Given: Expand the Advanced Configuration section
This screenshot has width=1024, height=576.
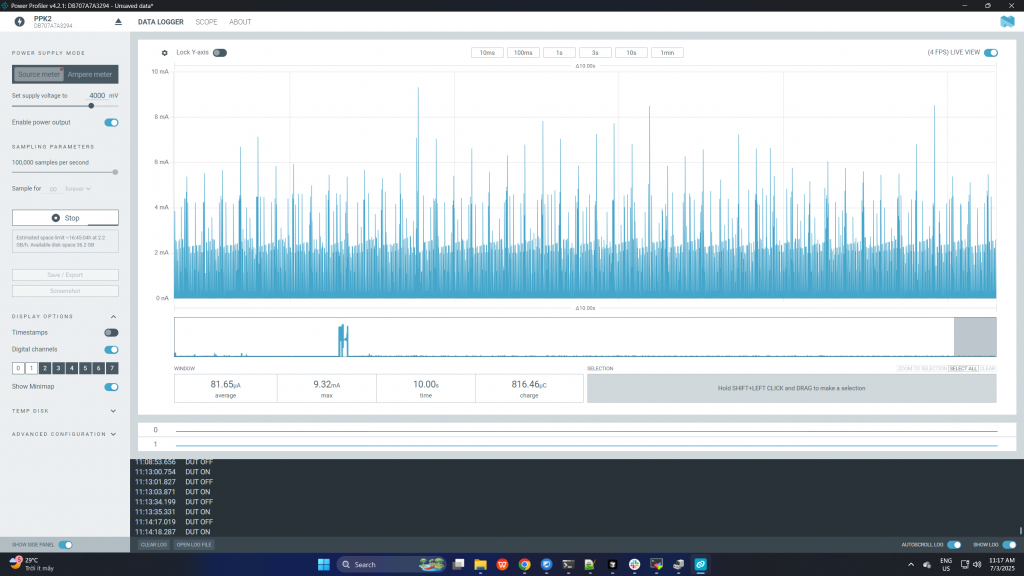Looking at the screenshot, I should (x=113, y=434).
